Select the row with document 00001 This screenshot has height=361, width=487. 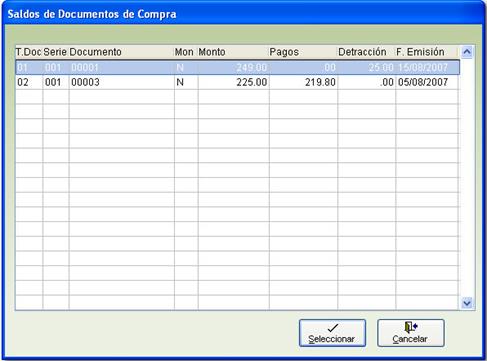click(x=237, y=67)
